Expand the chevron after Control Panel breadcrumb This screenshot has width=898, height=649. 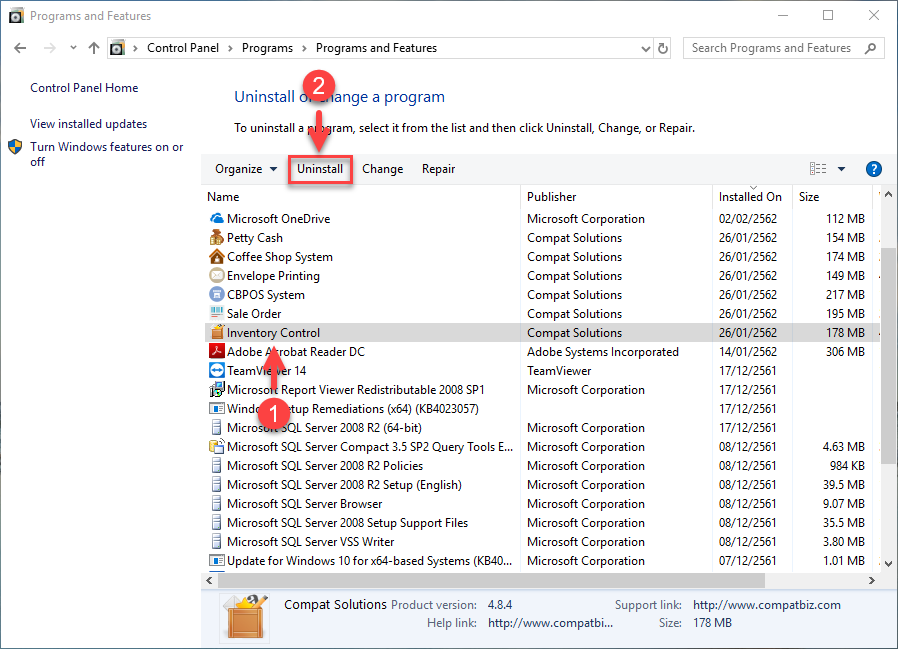[230, 49]
